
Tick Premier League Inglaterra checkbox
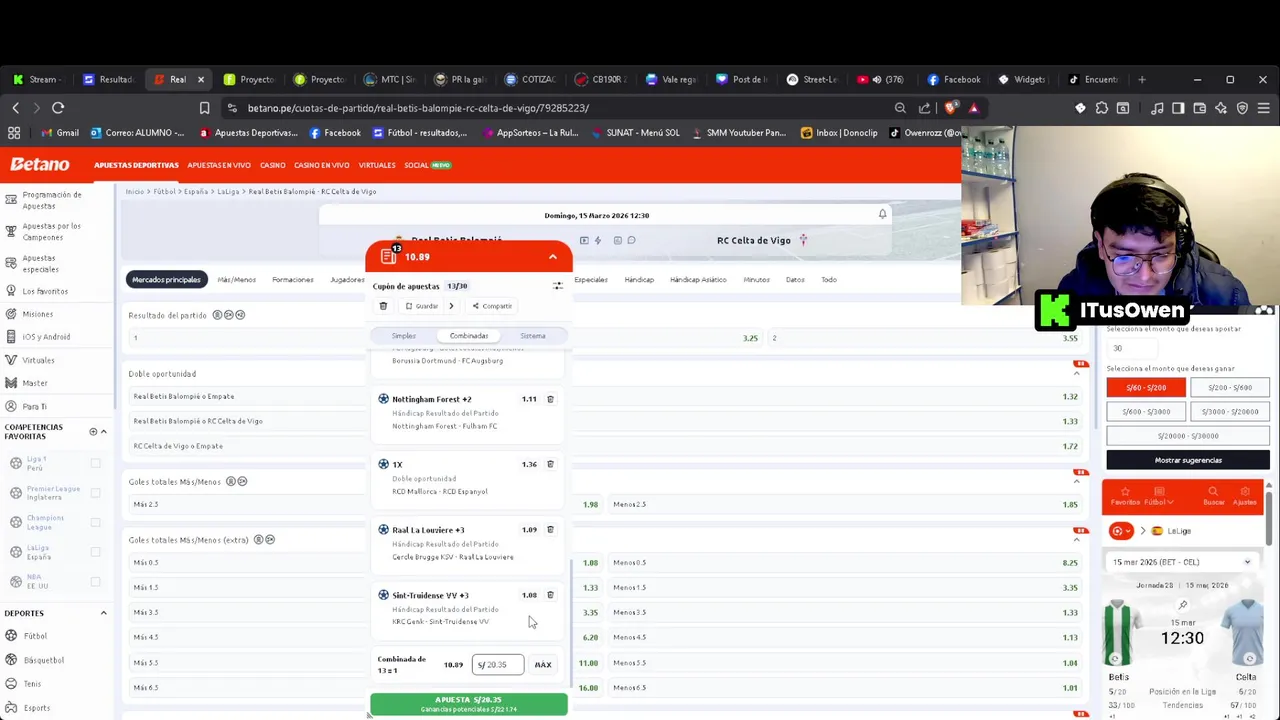tap(96, 492)
